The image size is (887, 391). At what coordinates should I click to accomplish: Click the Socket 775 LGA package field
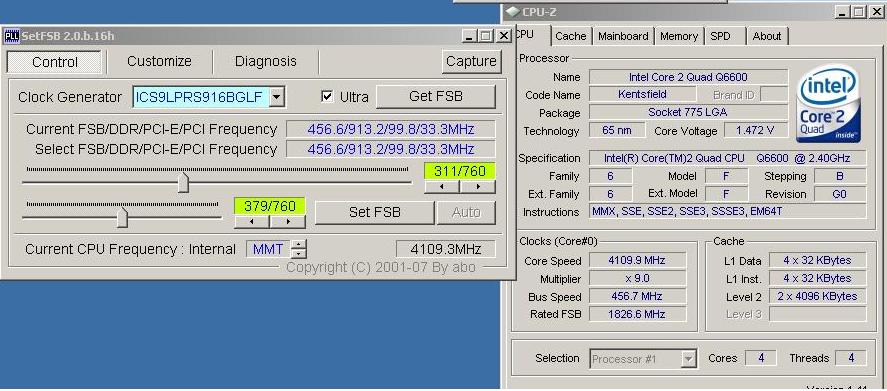coord(688,112)
